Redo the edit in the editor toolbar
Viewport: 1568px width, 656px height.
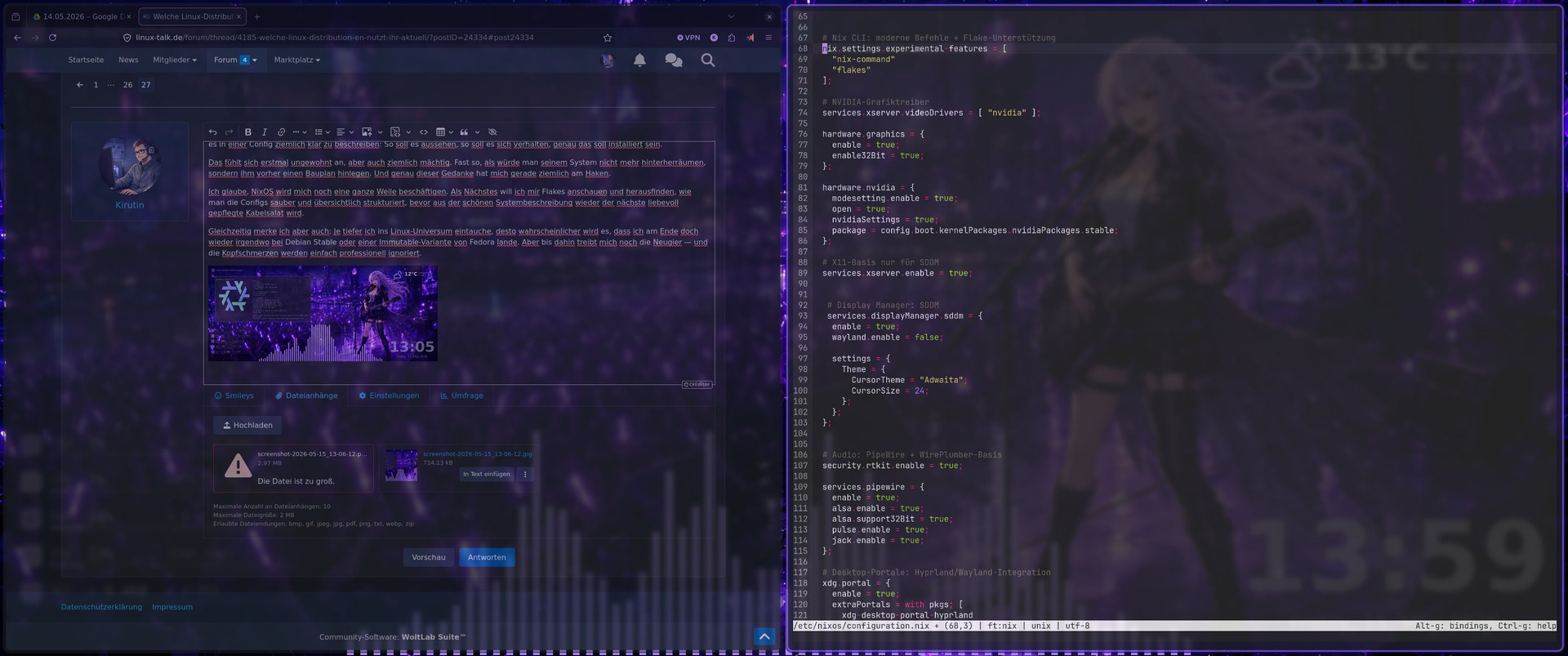pos(229,132)
